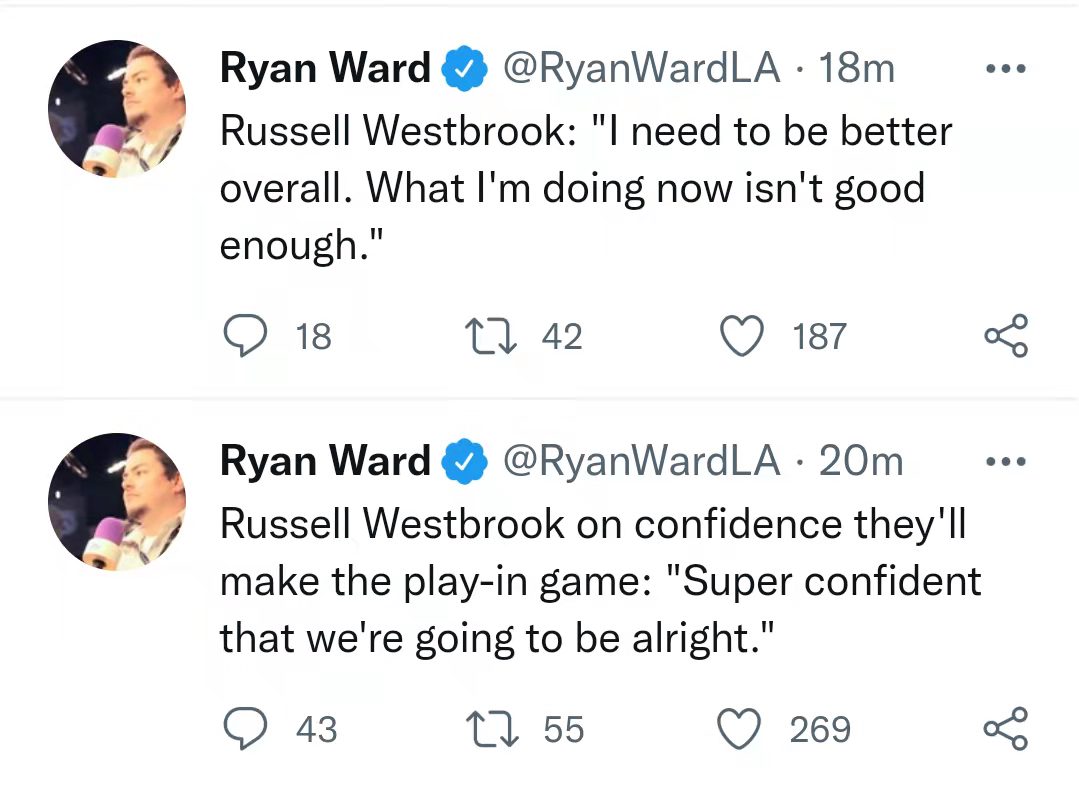
Task: Open Ryan Ward's avatar on first tweet
Action: 117,109
